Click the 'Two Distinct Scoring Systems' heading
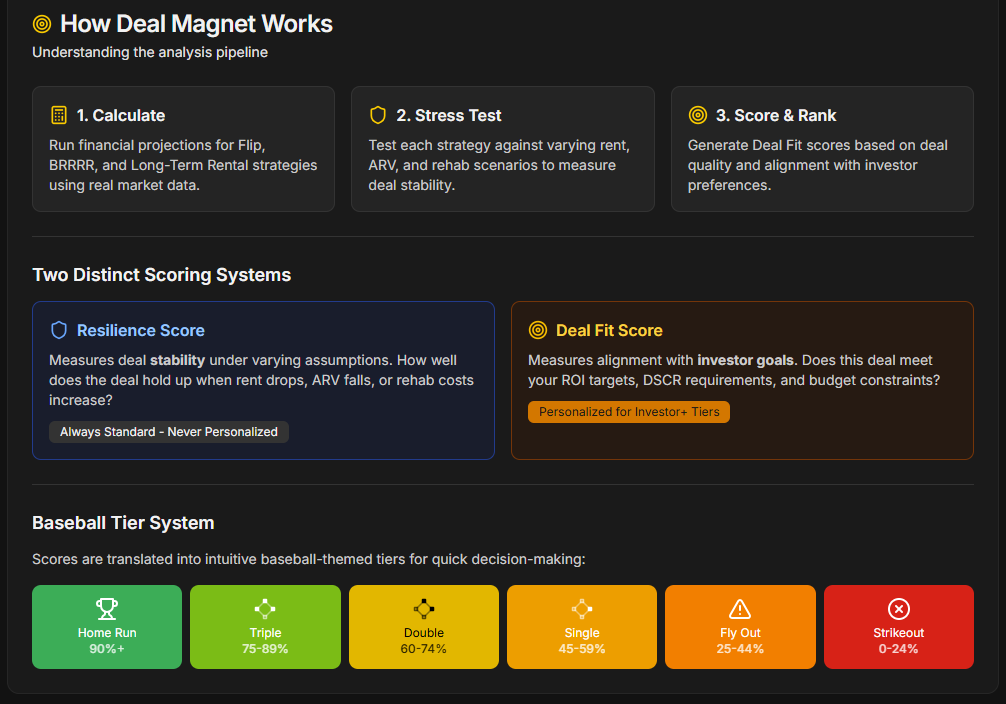The height and width of the screenshot is (704, 1006). pyautogui.click(x=162, y=275)
